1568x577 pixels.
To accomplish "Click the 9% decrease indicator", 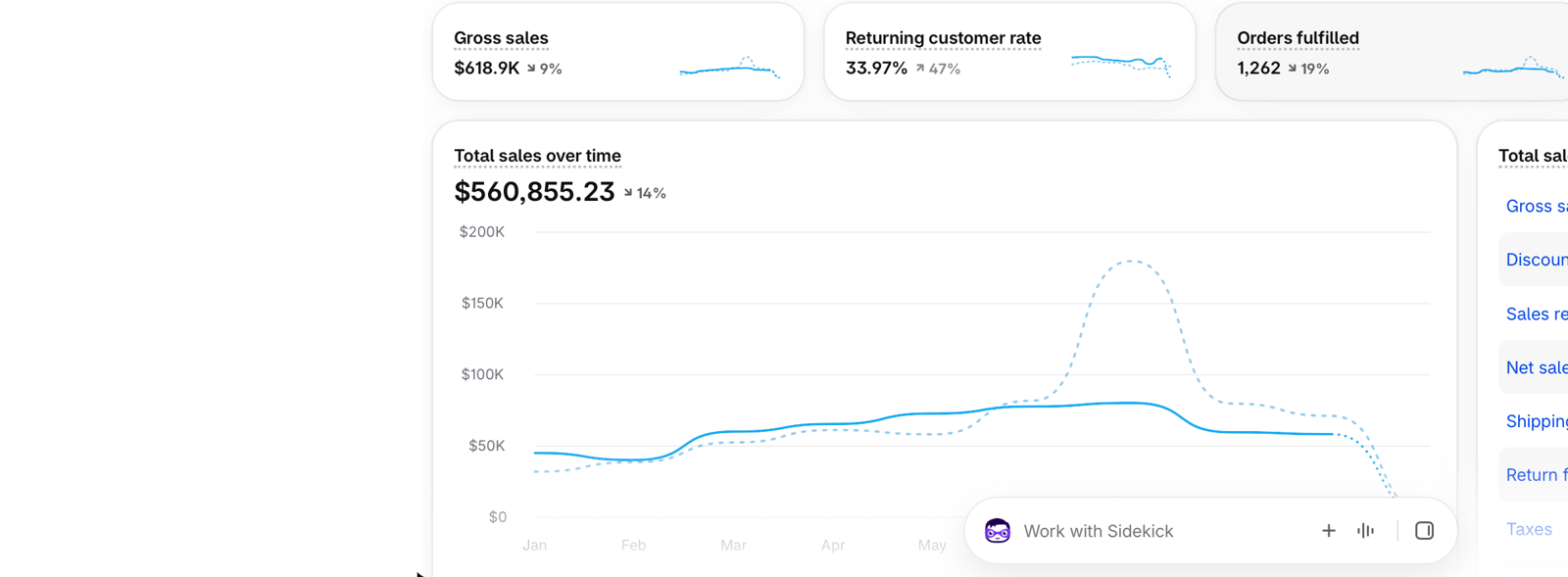I will click(x=544, y=69).
